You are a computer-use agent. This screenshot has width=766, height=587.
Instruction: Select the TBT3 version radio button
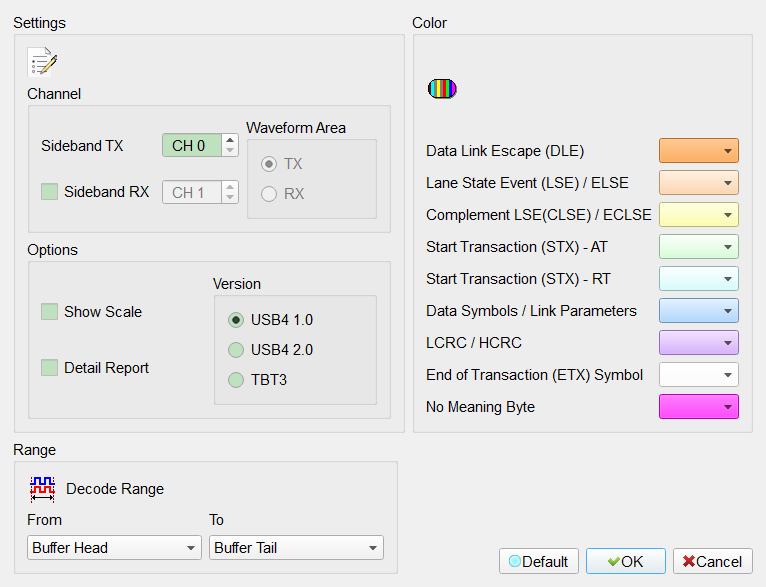[x=236, y=380]
